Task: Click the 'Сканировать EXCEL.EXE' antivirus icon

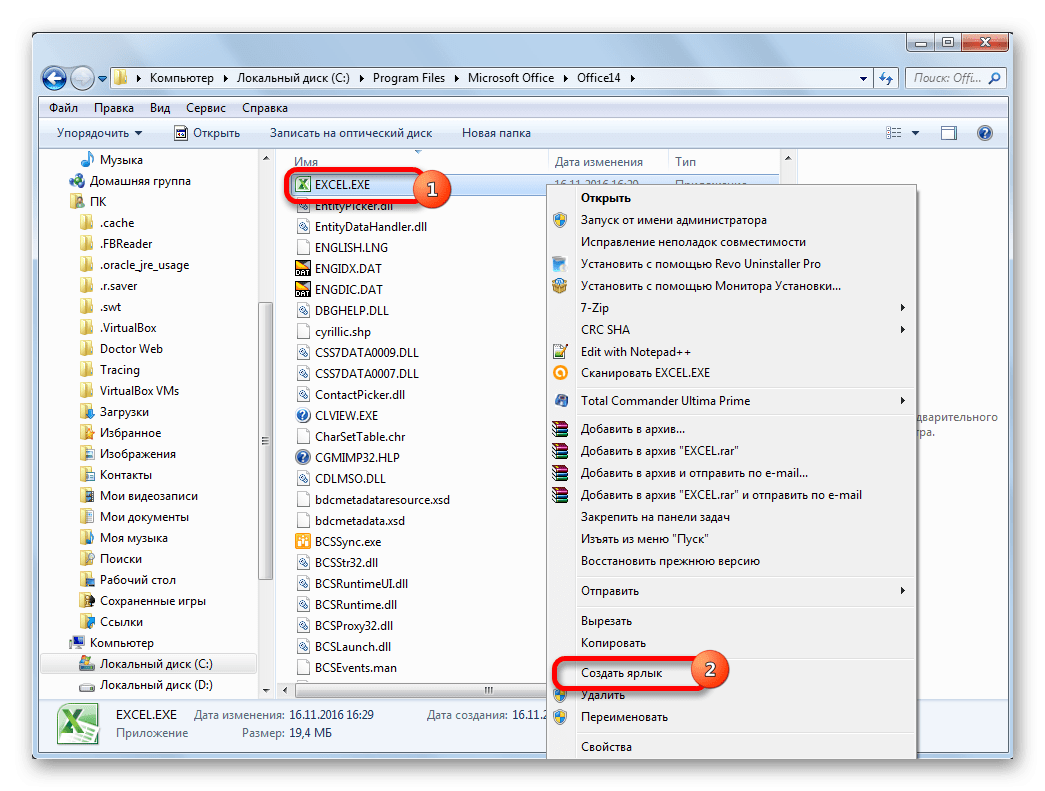Action: click(x=560, y=373)
